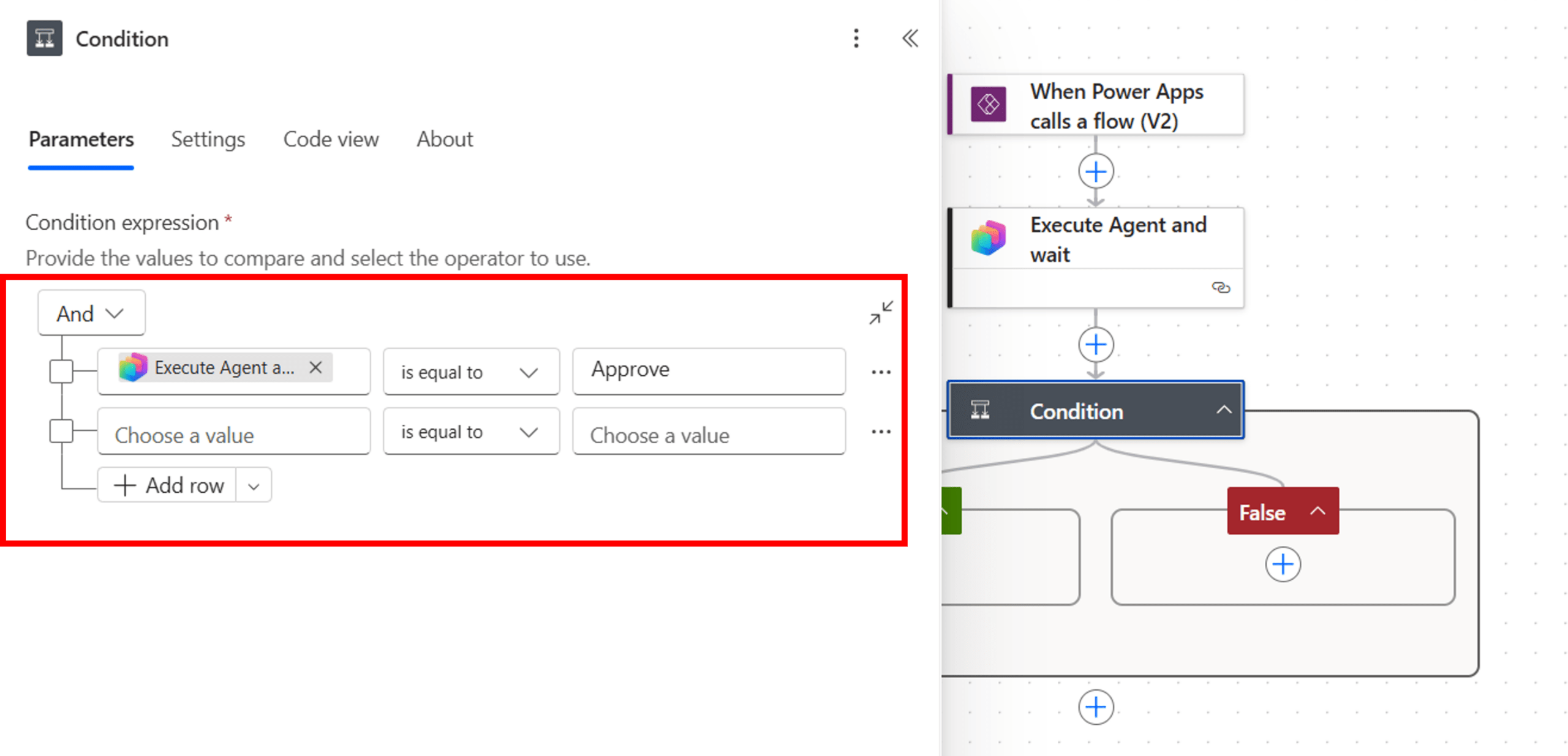Click the Approve value input field

click(x=708, y=370)
